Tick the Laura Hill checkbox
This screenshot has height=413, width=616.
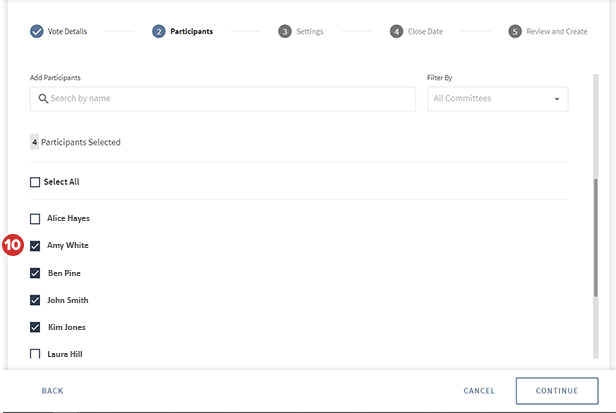35,353
